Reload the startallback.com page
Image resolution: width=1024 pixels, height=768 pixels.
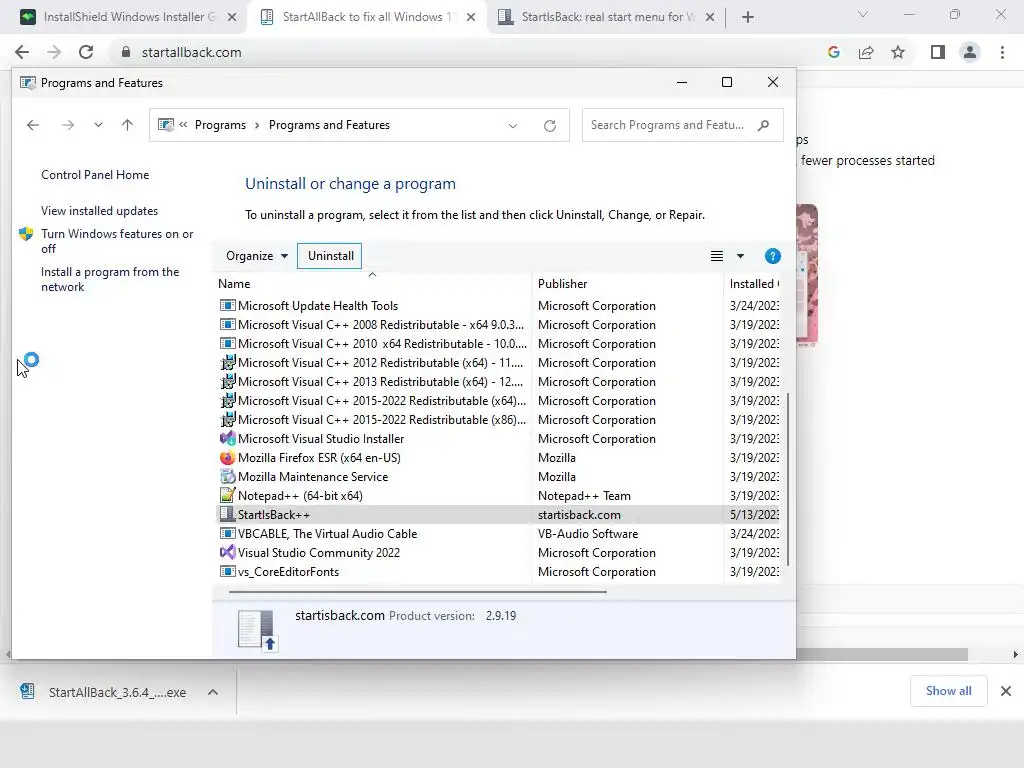(x=86, y=52)
